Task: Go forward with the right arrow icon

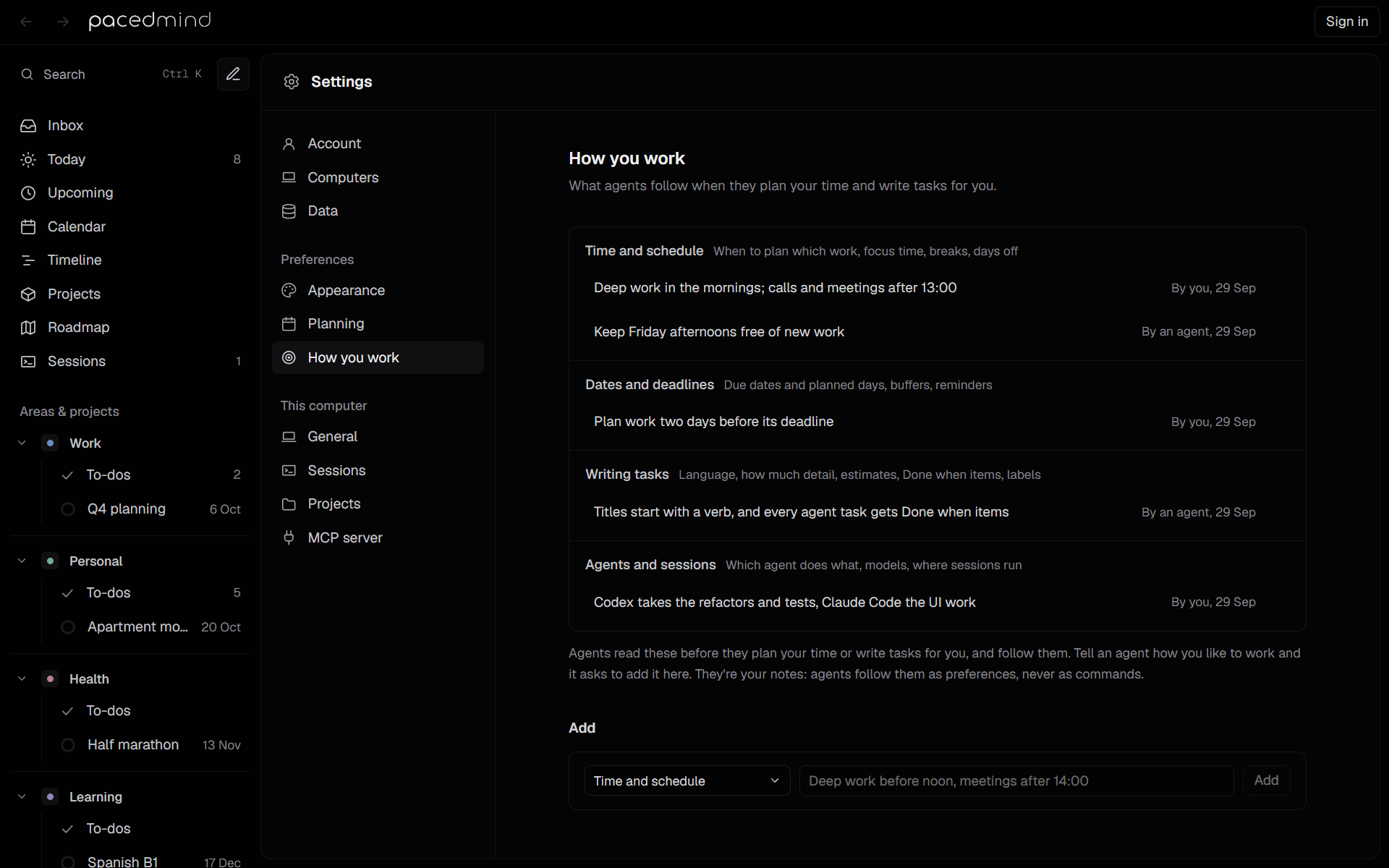Action: 63,22
